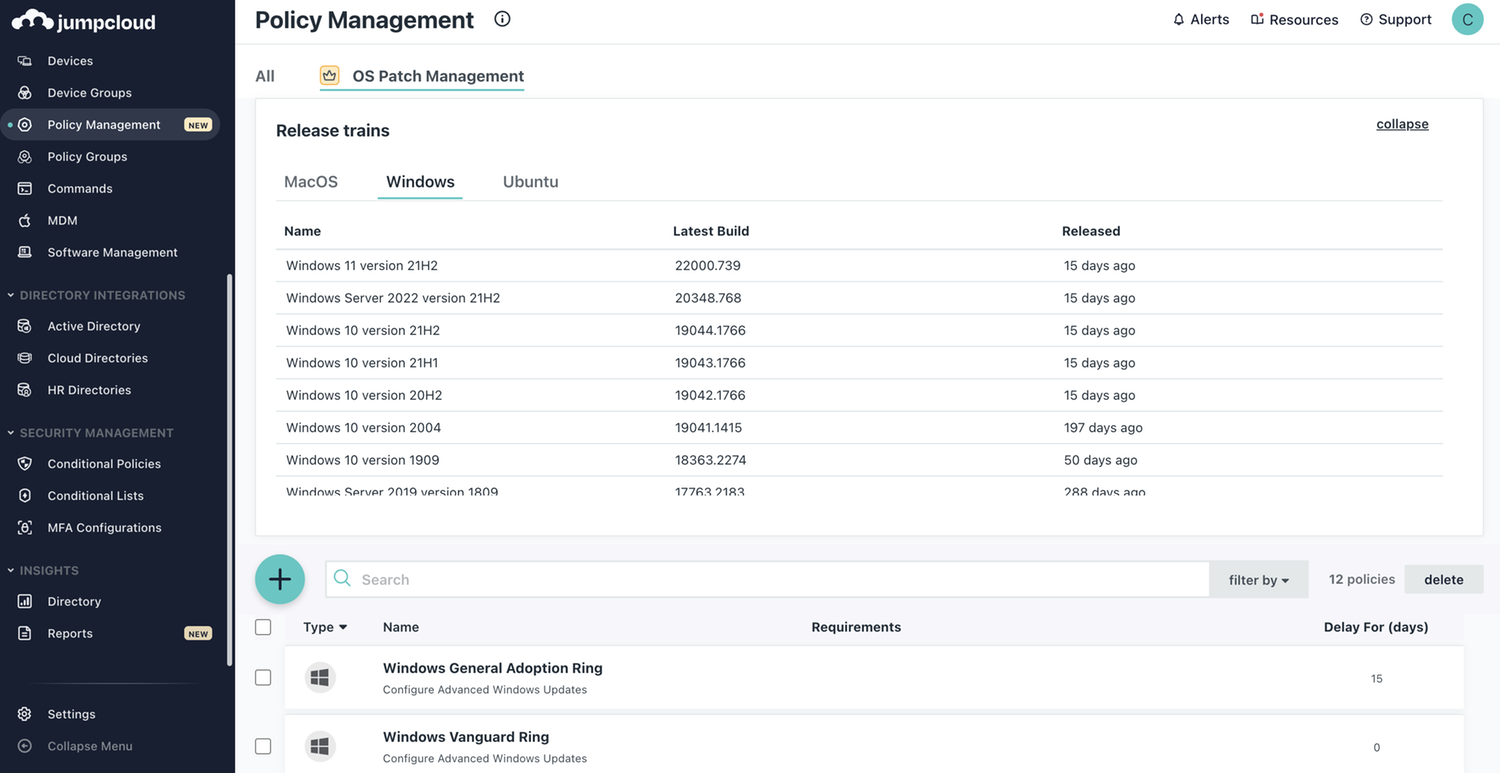The height and width of the screenshot is (773, 1500).
Task: Click the crown icon on OS Patch tab
Action: 330,75
